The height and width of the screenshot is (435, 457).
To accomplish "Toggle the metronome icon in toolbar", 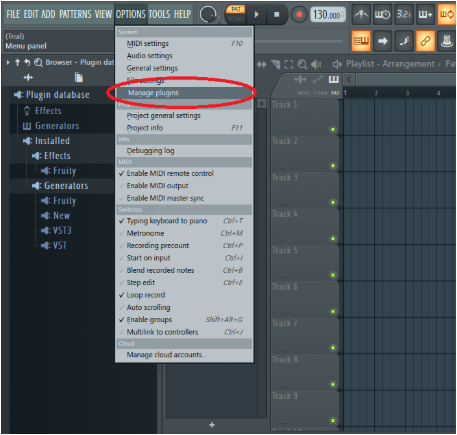I will [x=361, y=15].
